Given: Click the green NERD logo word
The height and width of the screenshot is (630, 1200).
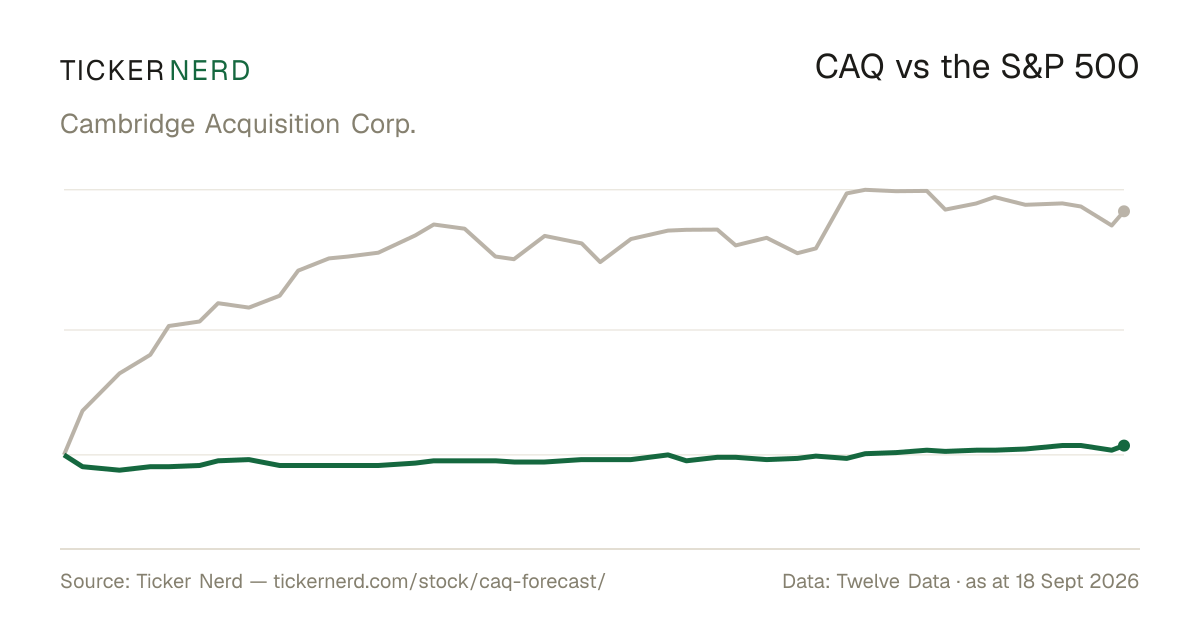Looking at the screenshot, I should point(210,71).
